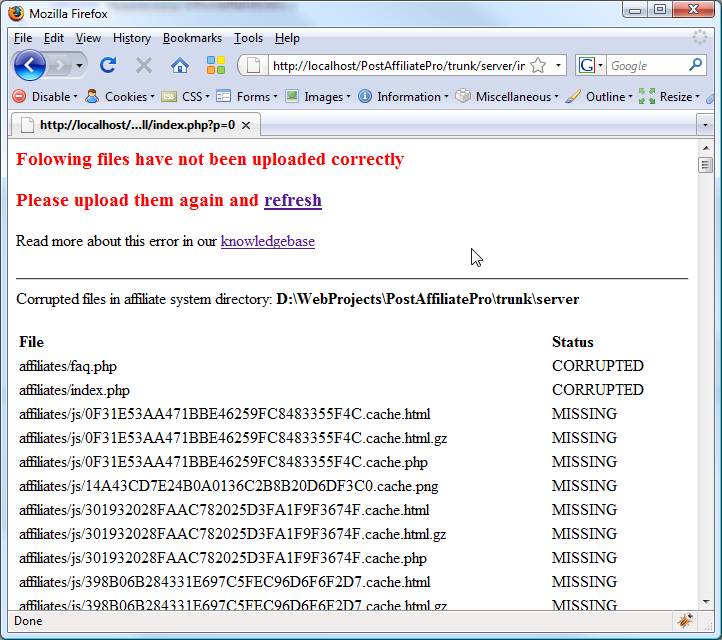This screenshot has width=722, height=640.
Task: Click the Outline pencil icon
Action: [573, 96]
